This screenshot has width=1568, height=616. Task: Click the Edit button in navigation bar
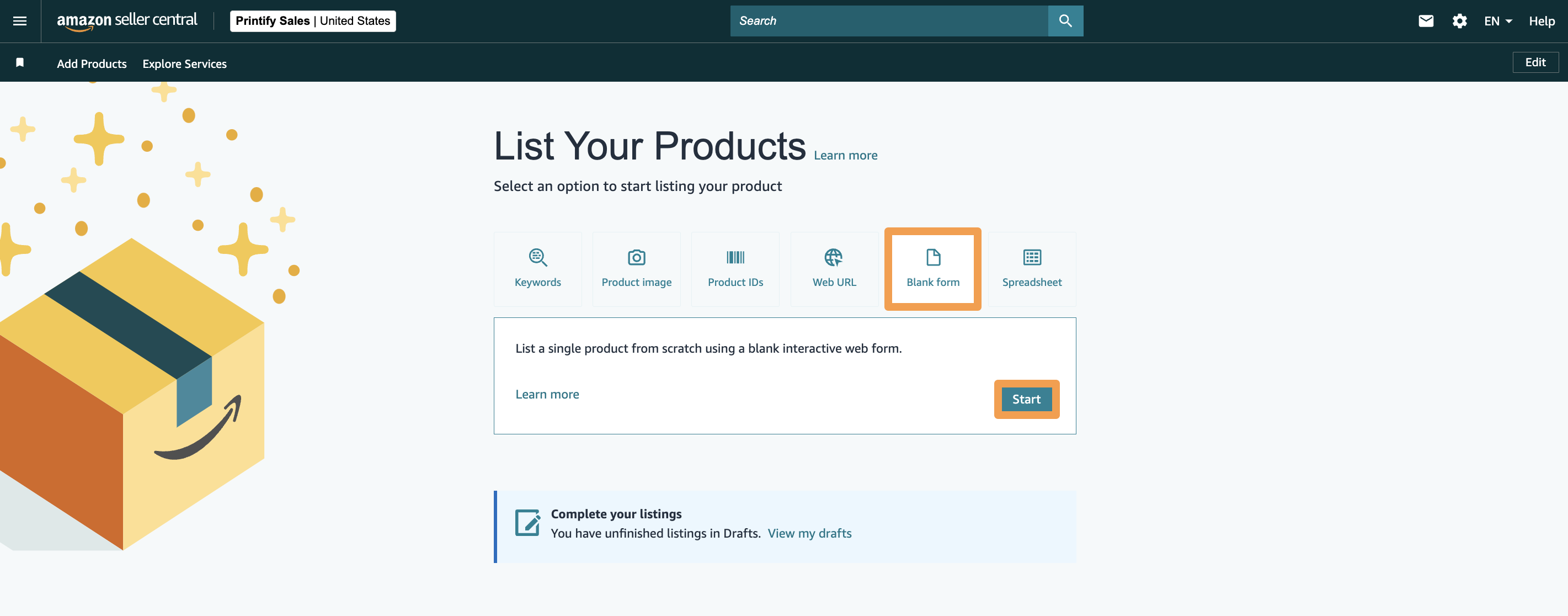point(1534,63)
